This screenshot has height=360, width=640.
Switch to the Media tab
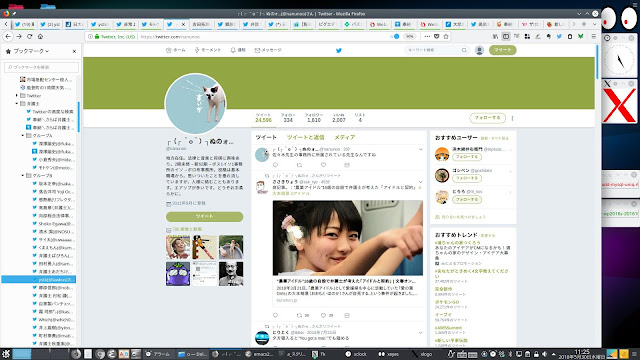[x=344, y=138]
